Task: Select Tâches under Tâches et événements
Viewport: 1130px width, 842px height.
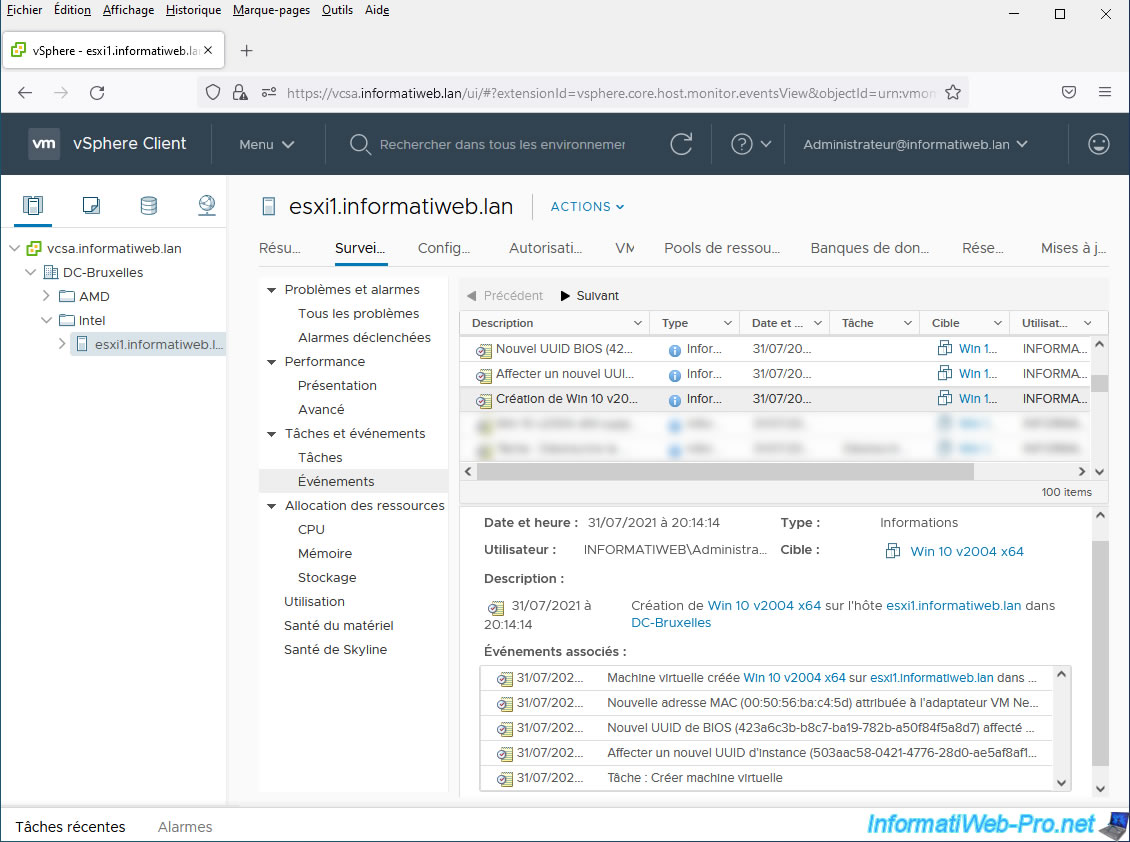Action: tap(320, 458)
